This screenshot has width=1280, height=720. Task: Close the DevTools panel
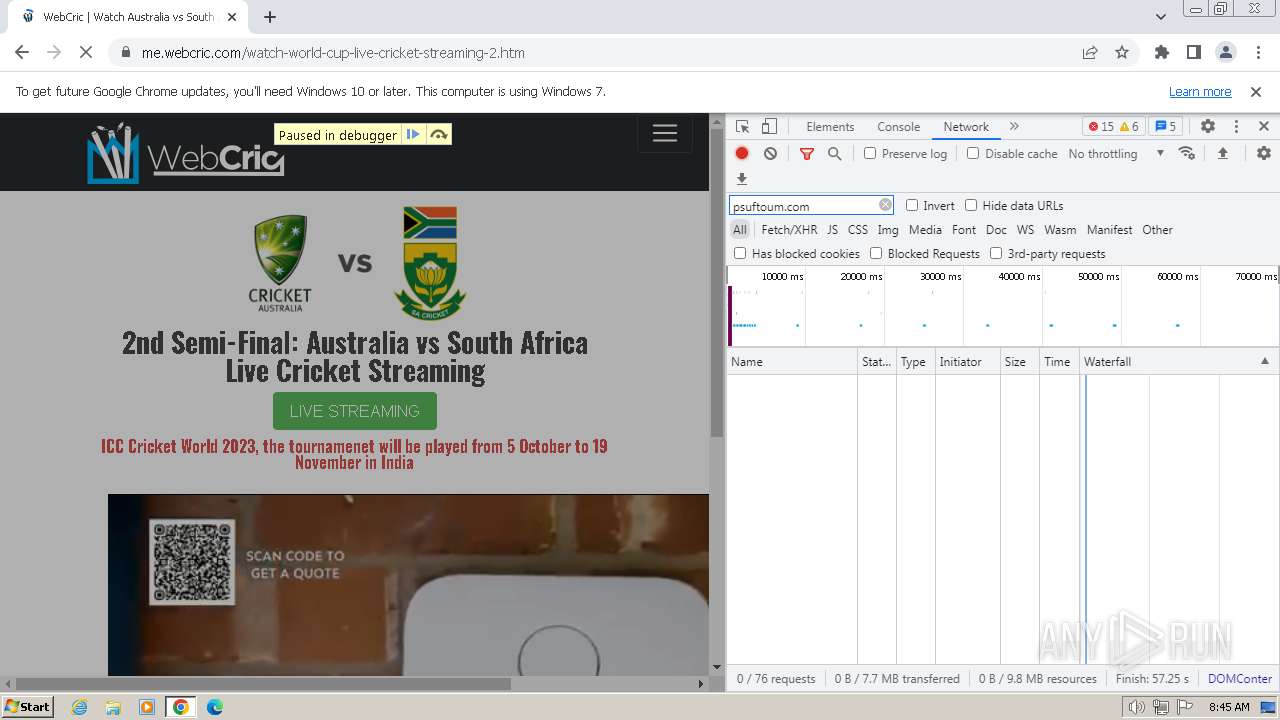(1264, 126)
